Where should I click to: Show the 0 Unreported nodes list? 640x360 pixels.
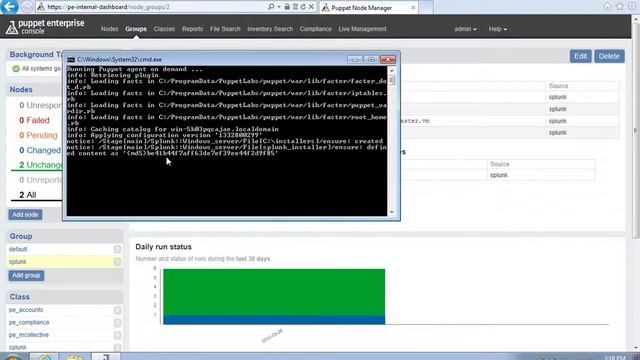(x=41, y=180)
